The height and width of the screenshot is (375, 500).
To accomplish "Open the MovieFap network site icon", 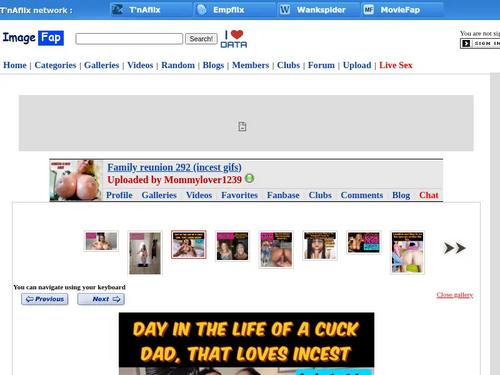I will 368,10.
